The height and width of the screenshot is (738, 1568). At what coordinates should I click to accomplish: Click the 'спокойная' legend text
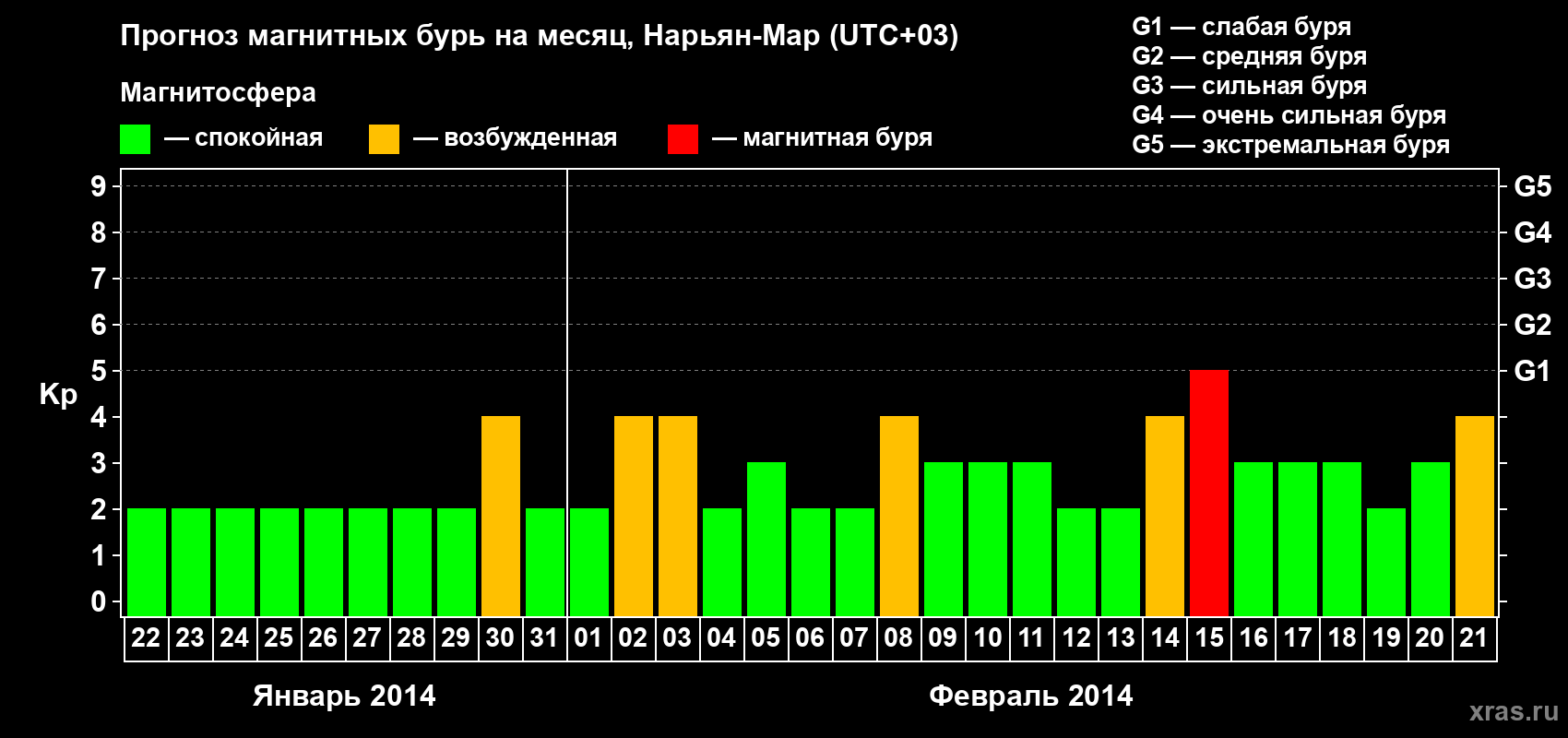[258, 138]
